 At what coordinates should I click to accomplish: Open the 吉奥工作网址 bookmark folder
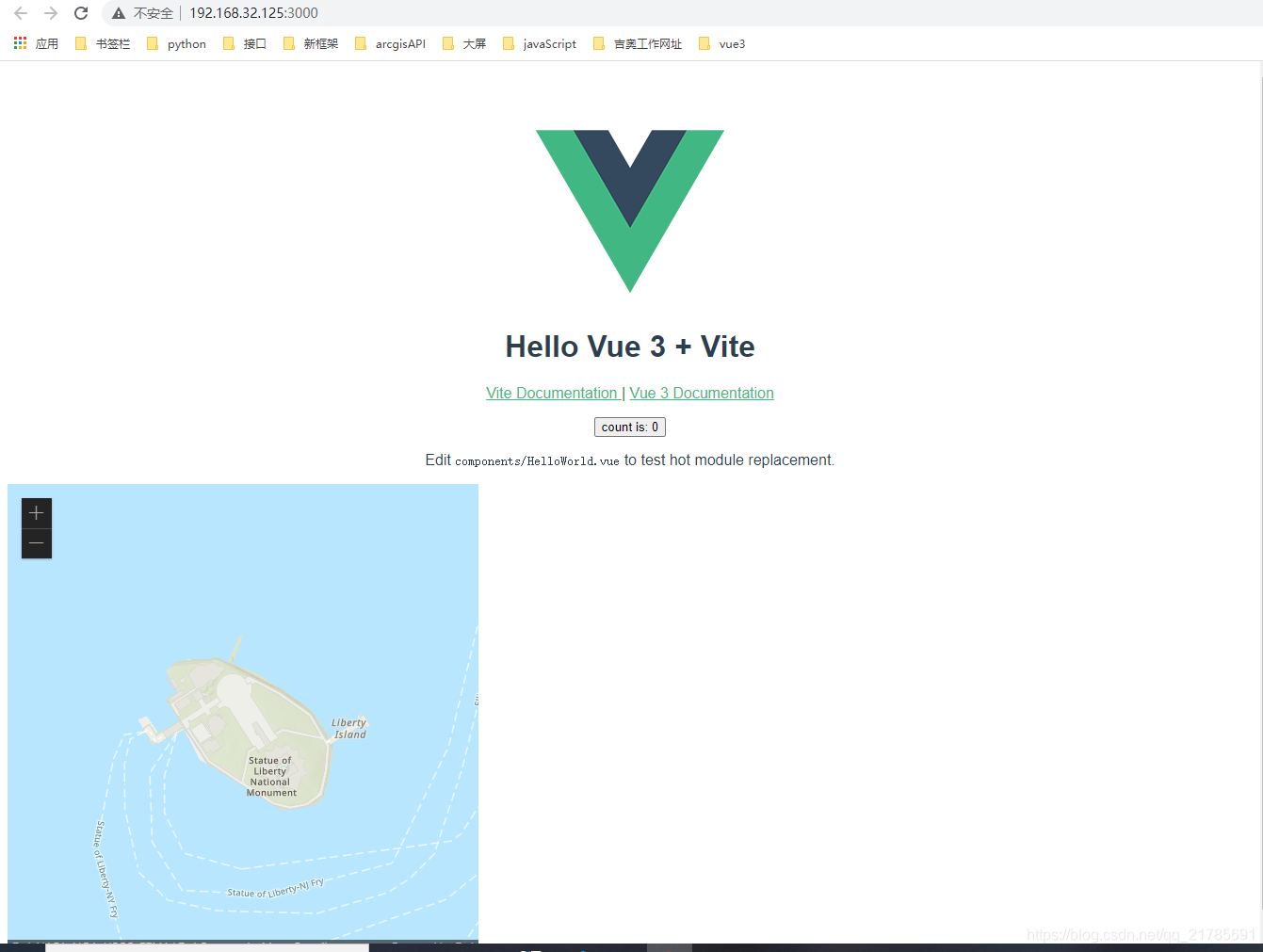click(x=638, y=43)
